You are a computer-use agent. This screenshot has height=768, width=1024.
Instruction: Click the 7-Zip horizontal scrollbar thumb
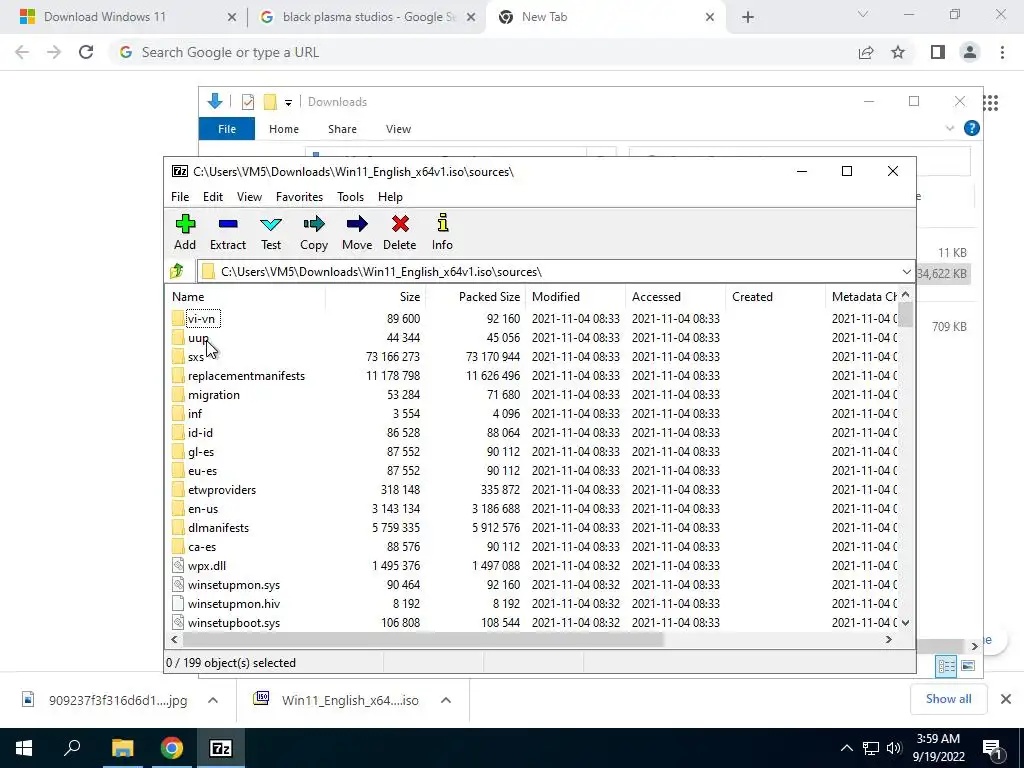423,639
